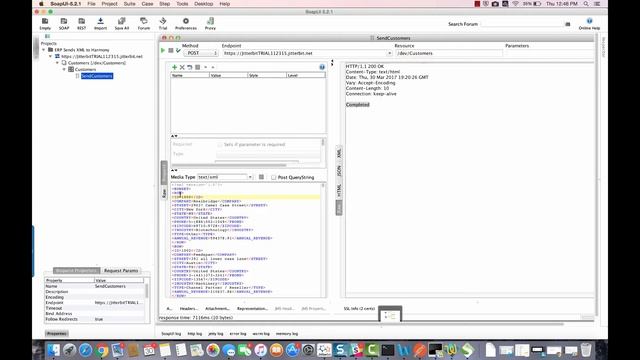Viewport: 640px width, 360px height.
Task: Click grid icon next to Media Type
Action: click(261, 177)
